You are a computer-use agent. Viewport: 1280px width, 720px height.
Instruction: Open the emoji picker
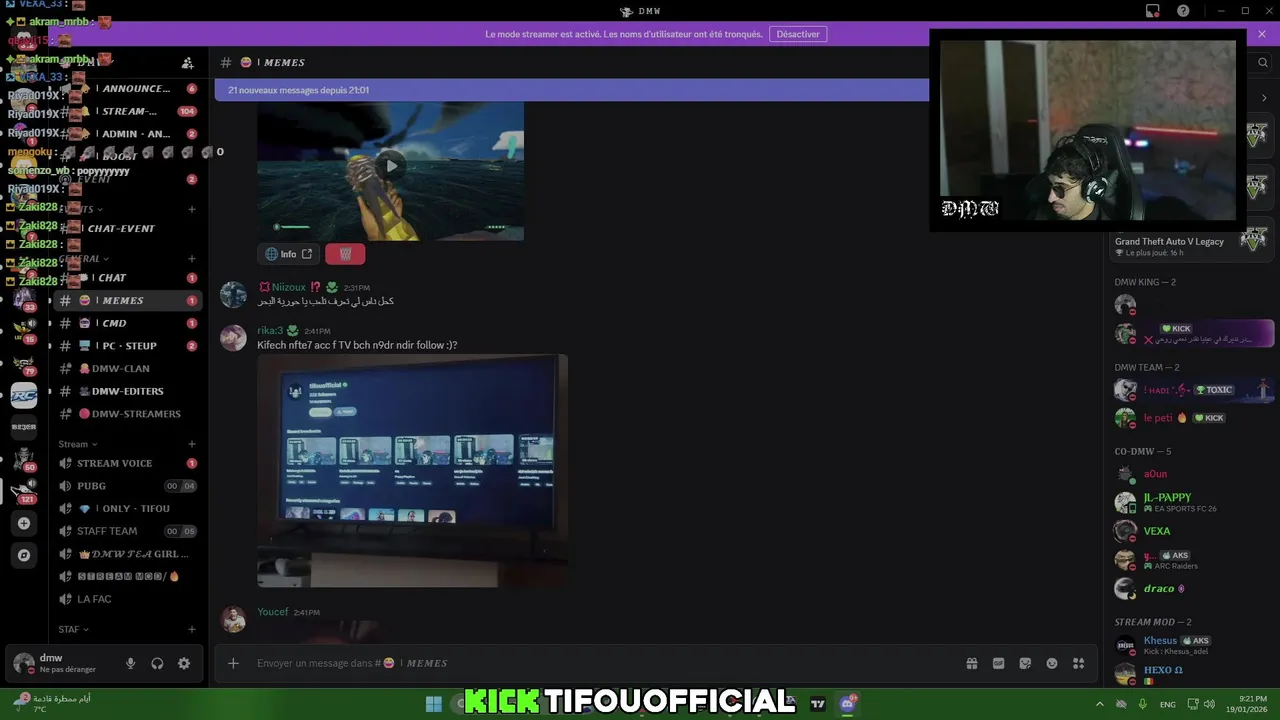pyautogui.click(x=1052, y=663)
